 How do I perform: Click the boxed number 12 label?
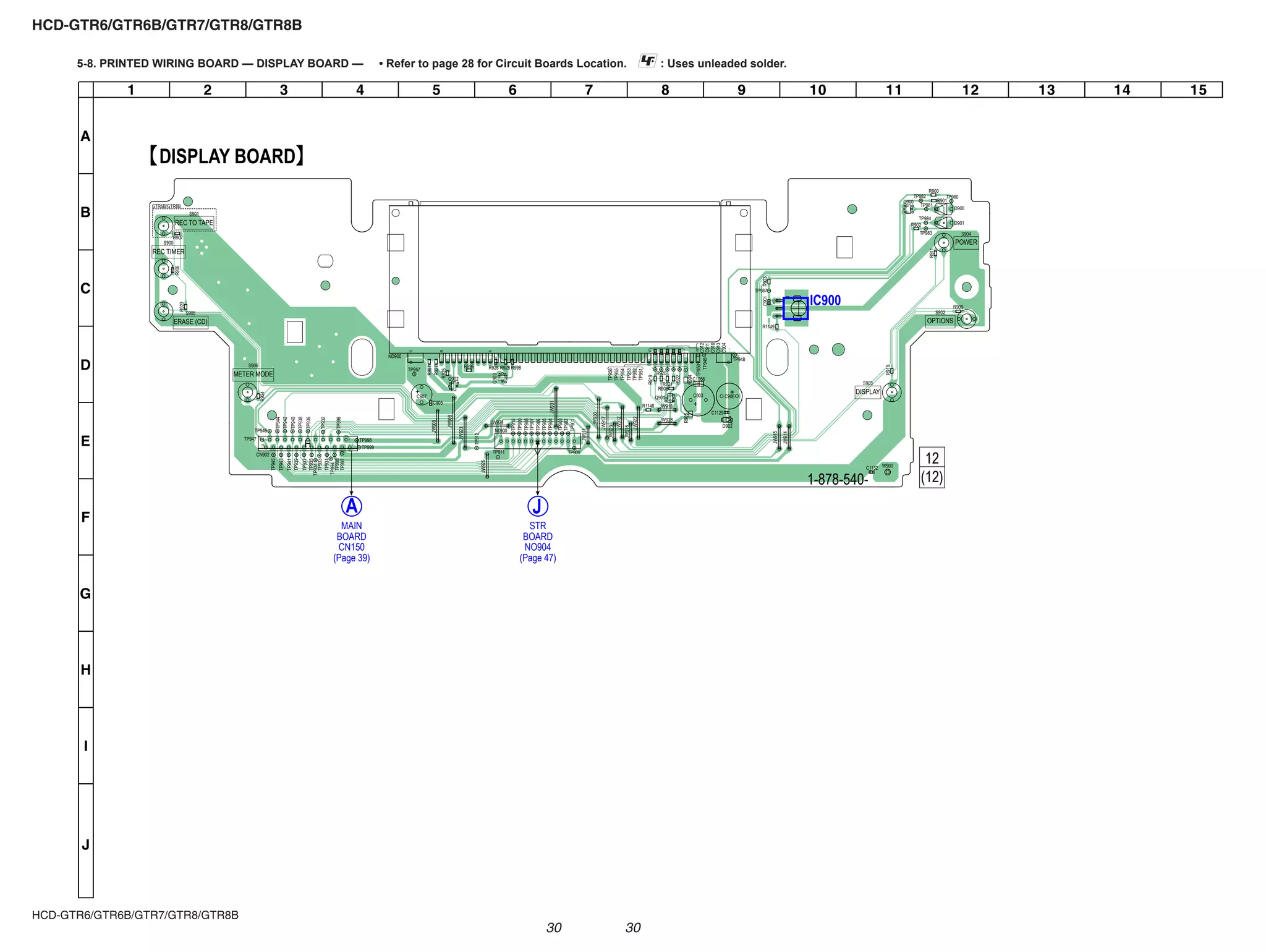tap(932, 458)
